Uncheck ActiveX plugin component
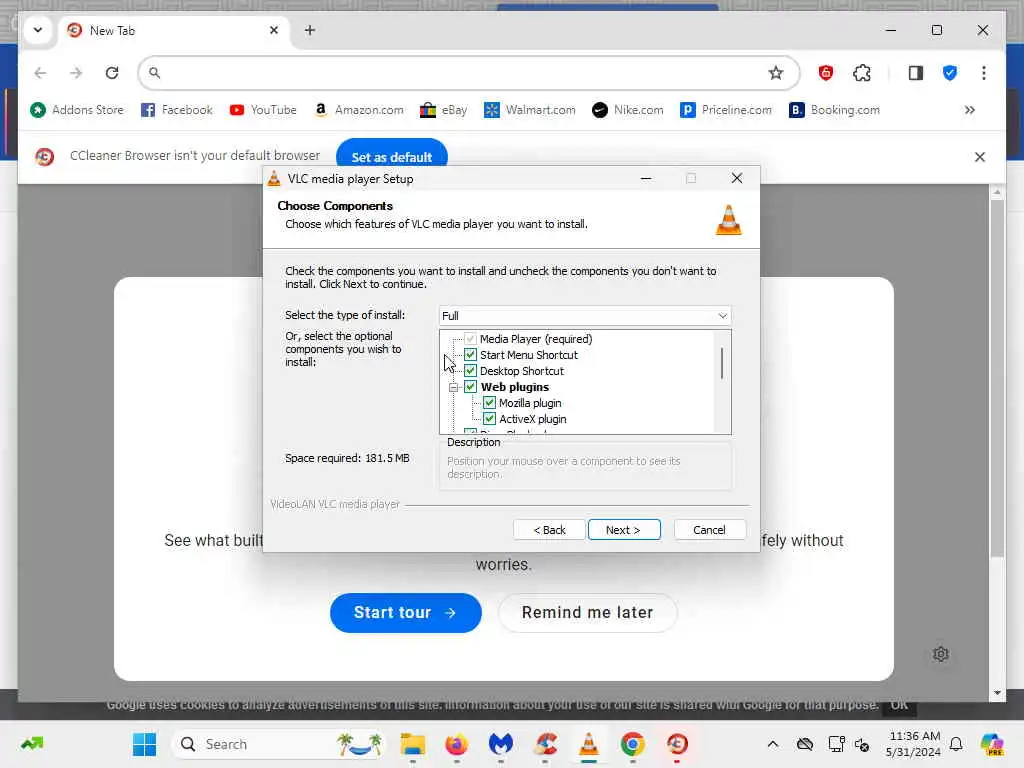Viewport: 1024px width, 768px height. pos(489,419)
